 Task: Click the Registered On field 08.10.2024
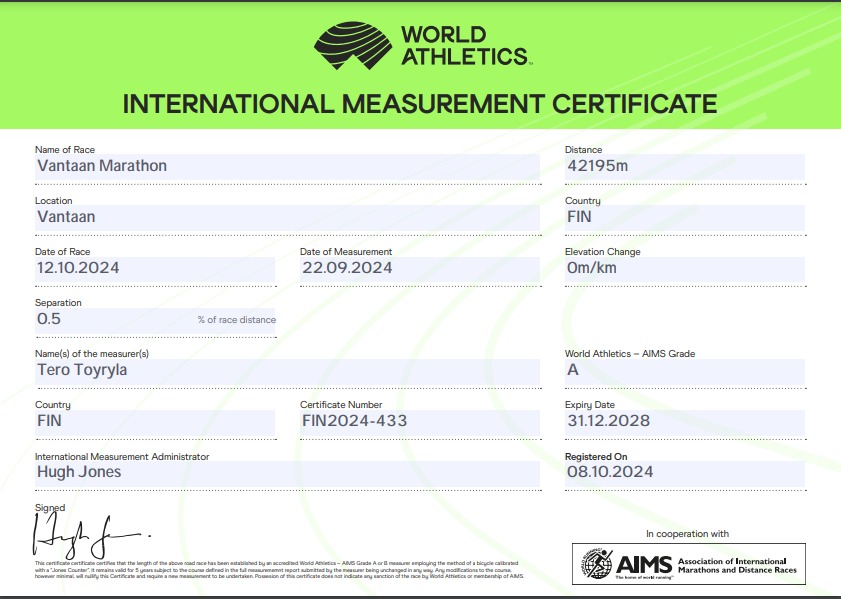684,472
